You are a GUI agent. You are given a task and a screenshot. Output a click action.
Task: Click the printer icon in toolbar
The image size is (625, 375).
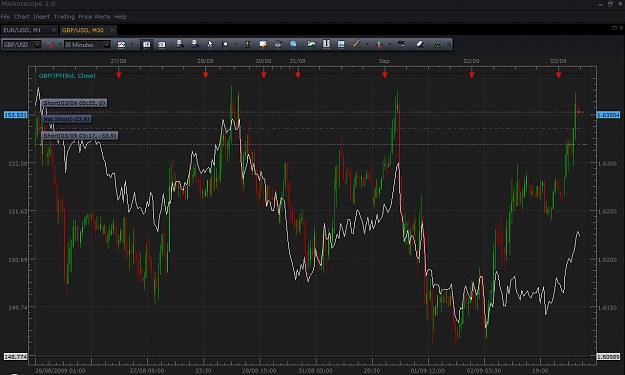coord(278,44)
